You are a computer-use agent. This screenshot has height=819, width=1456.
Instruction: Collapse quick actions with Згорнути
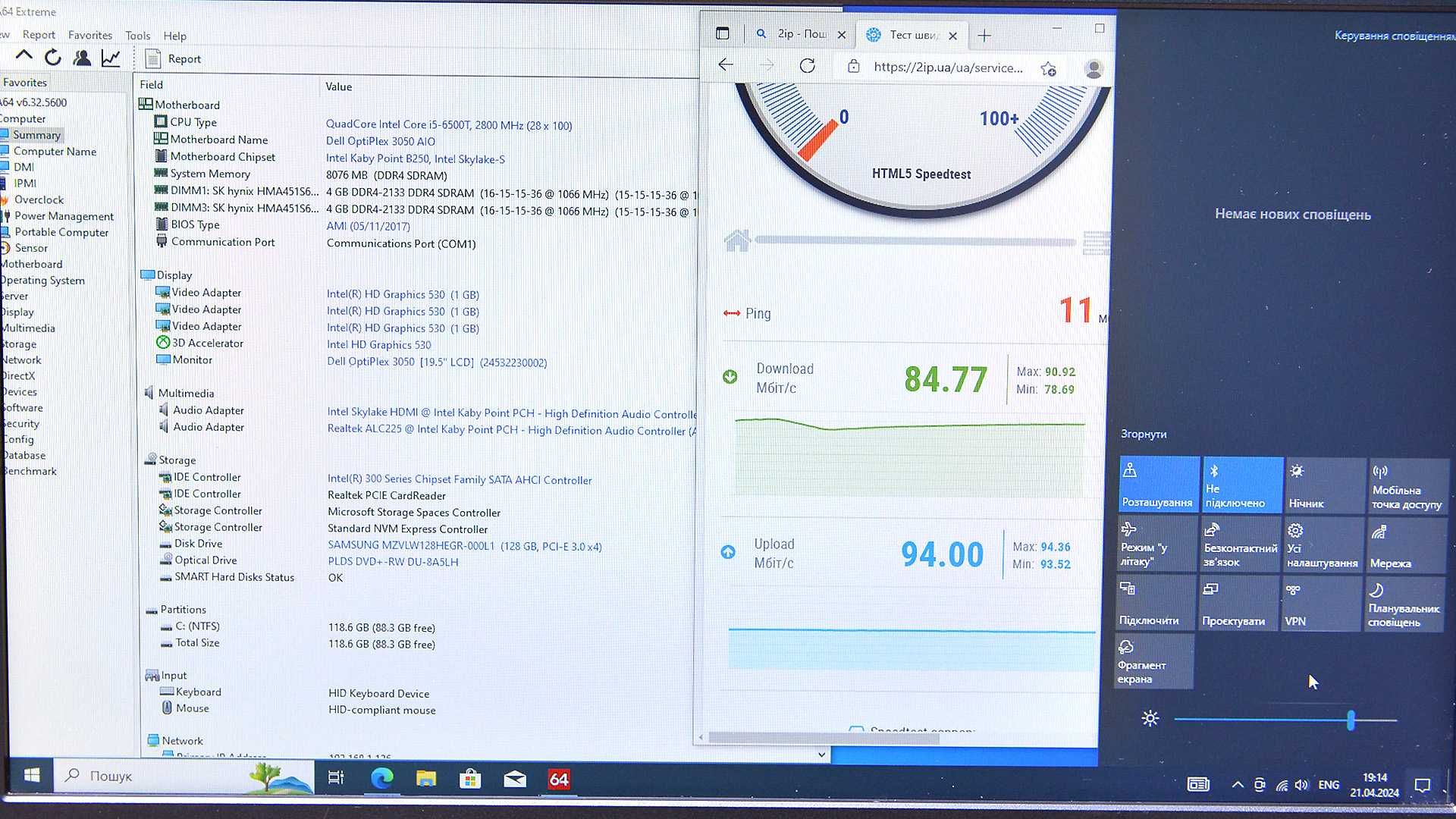pos(1144,434)
